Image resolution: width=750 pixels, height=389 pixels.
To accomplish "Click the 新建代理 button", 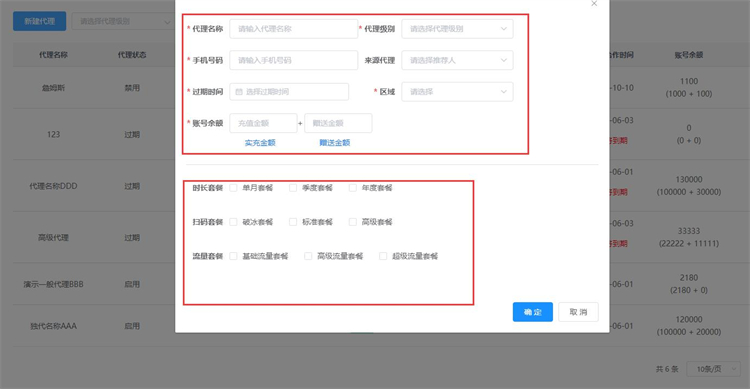I will tap(40, 22).
